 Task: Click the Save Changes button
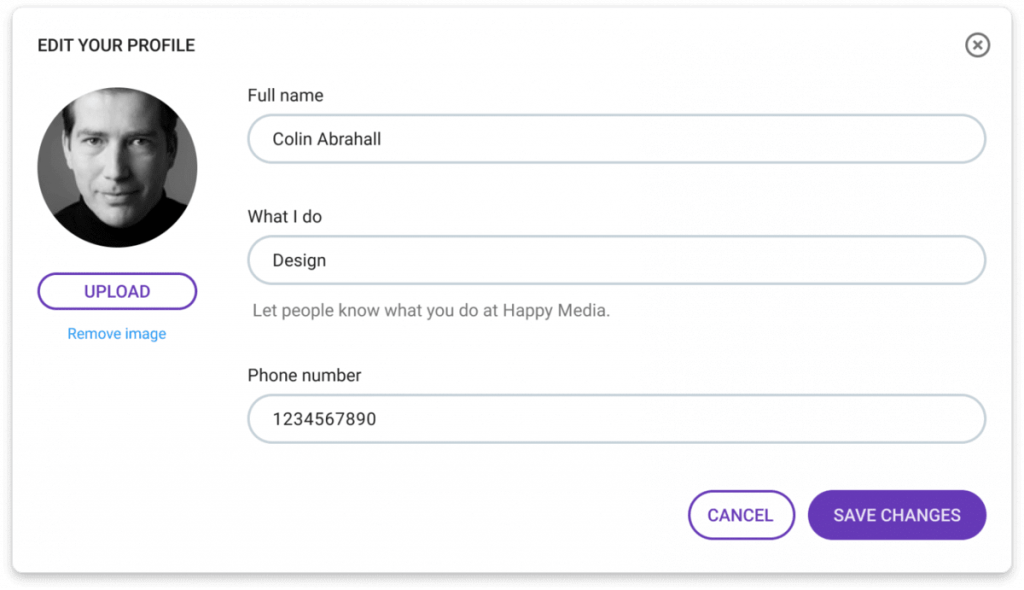point(897,515)
